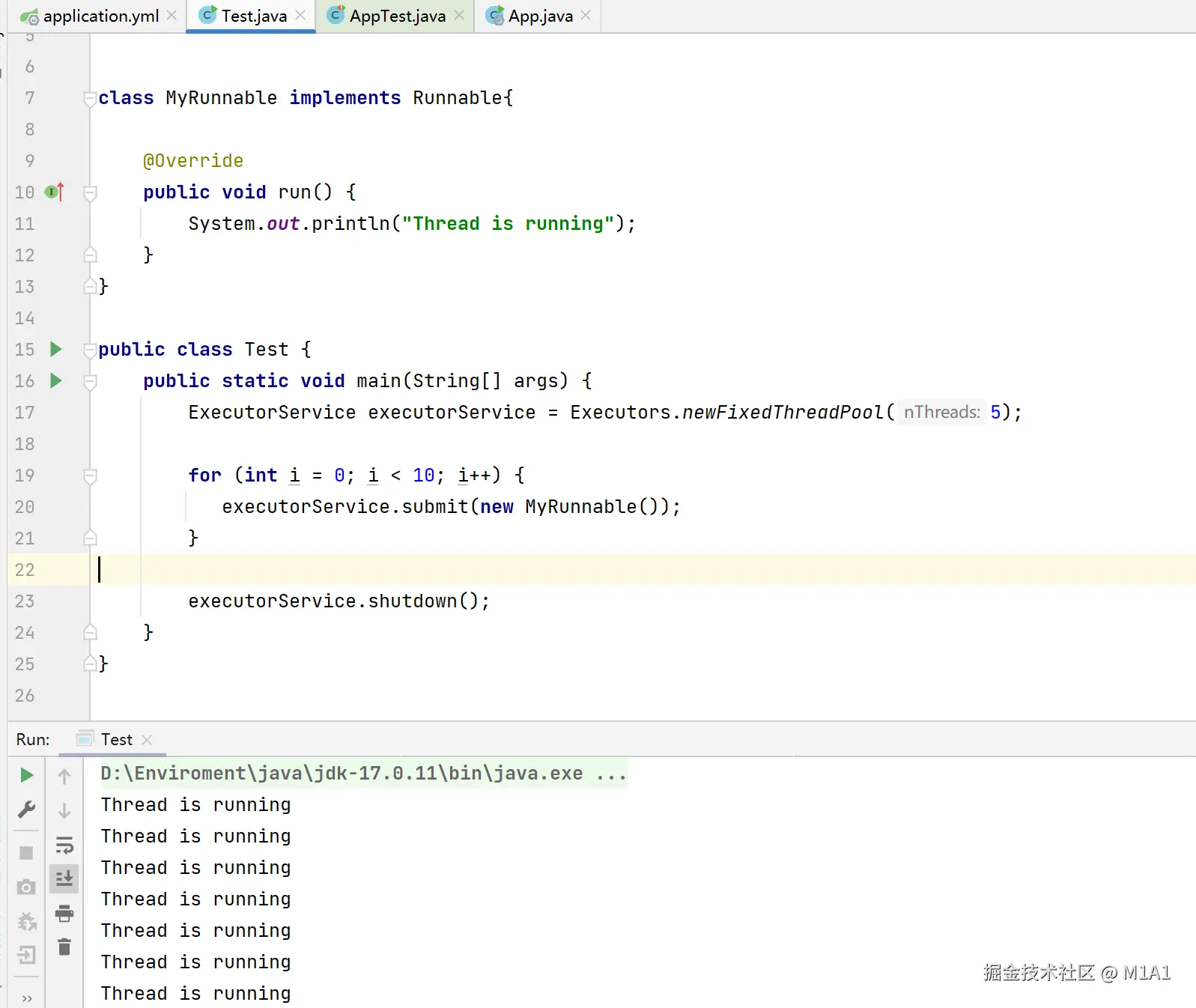Click line number 22 in the gutter

(25, 570)
